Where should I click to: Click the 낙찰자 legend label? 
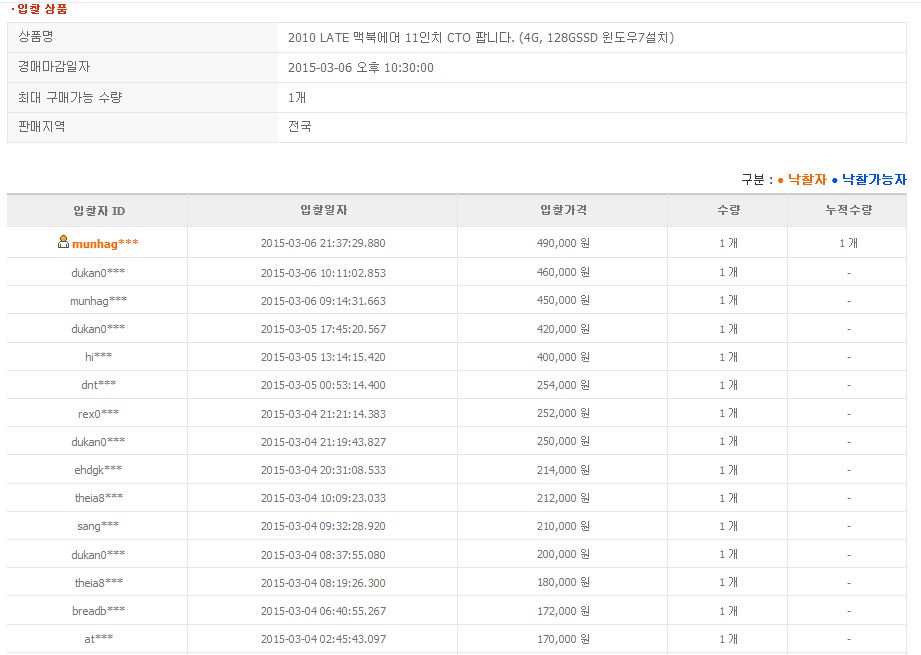pyautogui.click(x=807, y=180)
